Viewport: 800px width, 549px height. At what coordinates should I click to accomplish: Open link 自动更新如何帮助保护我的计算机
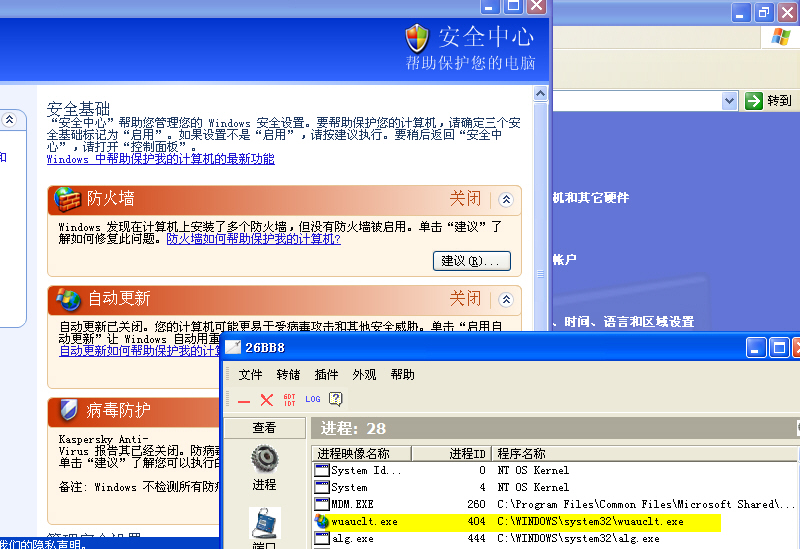pyautogui.click(x=140, y=351)
